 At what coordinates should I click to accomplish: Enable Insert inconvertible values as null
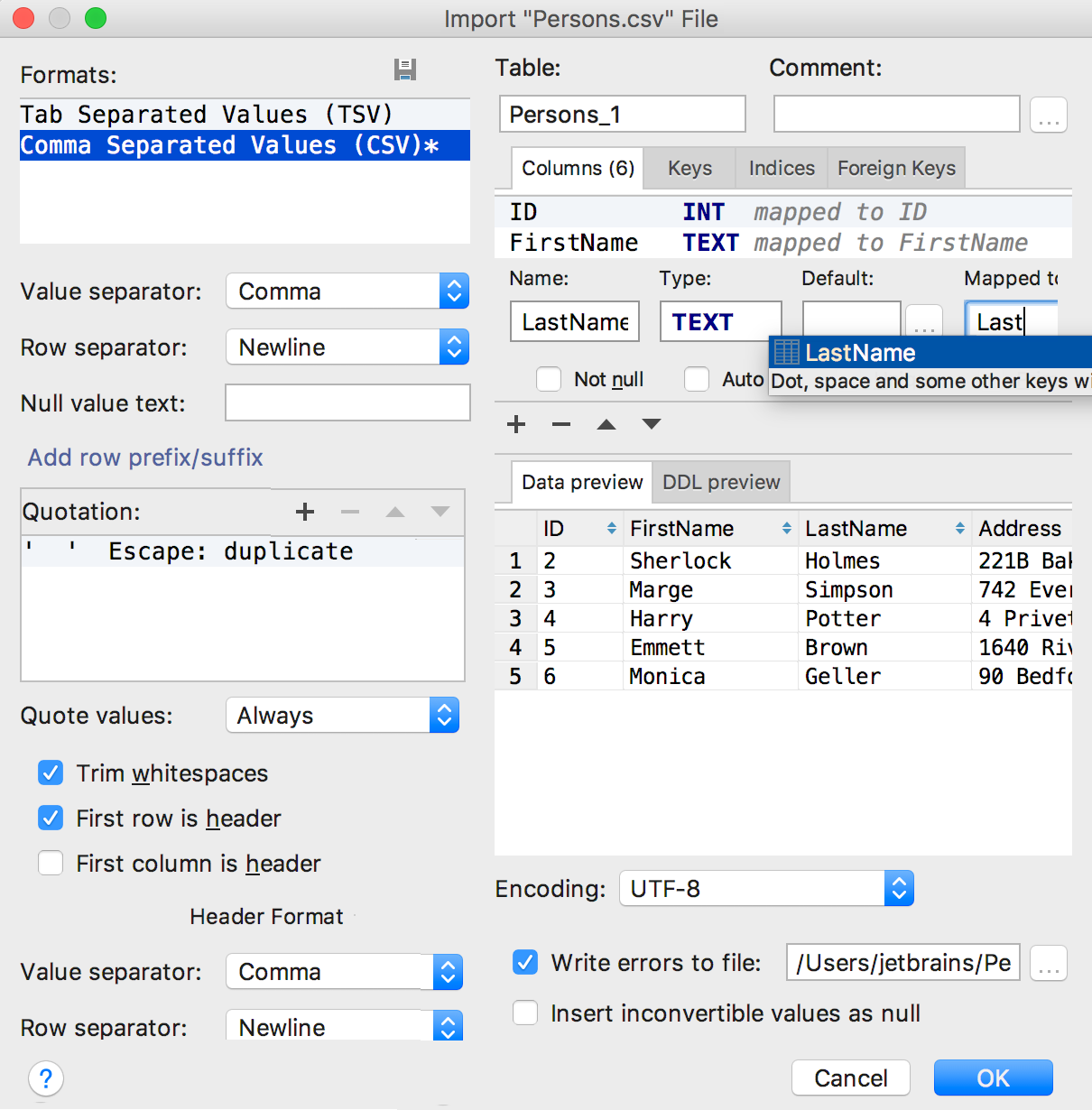(525, 1013)
